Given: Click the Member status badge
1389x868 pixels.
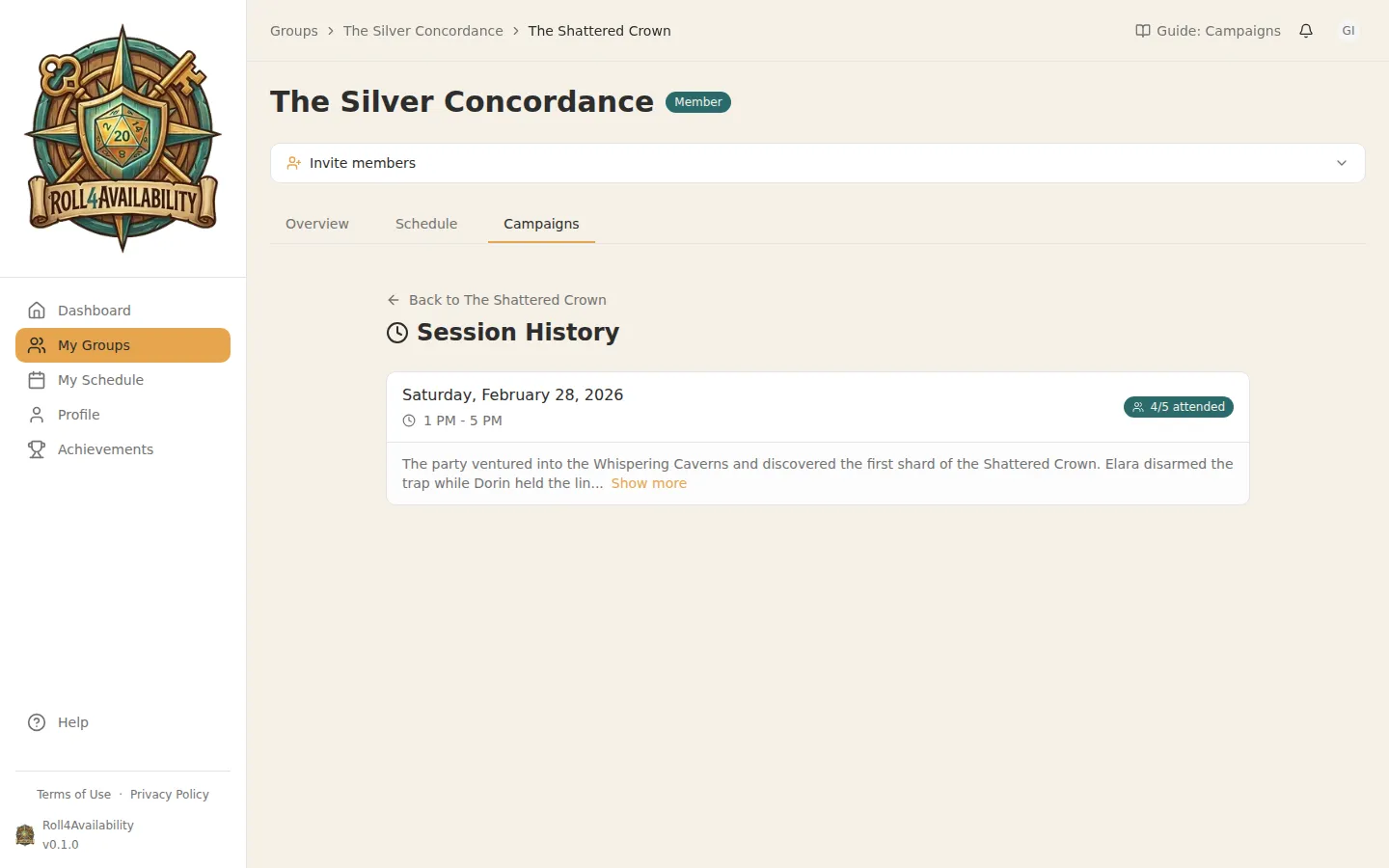Looking at the screenshot, I should (x=697, y=101).
